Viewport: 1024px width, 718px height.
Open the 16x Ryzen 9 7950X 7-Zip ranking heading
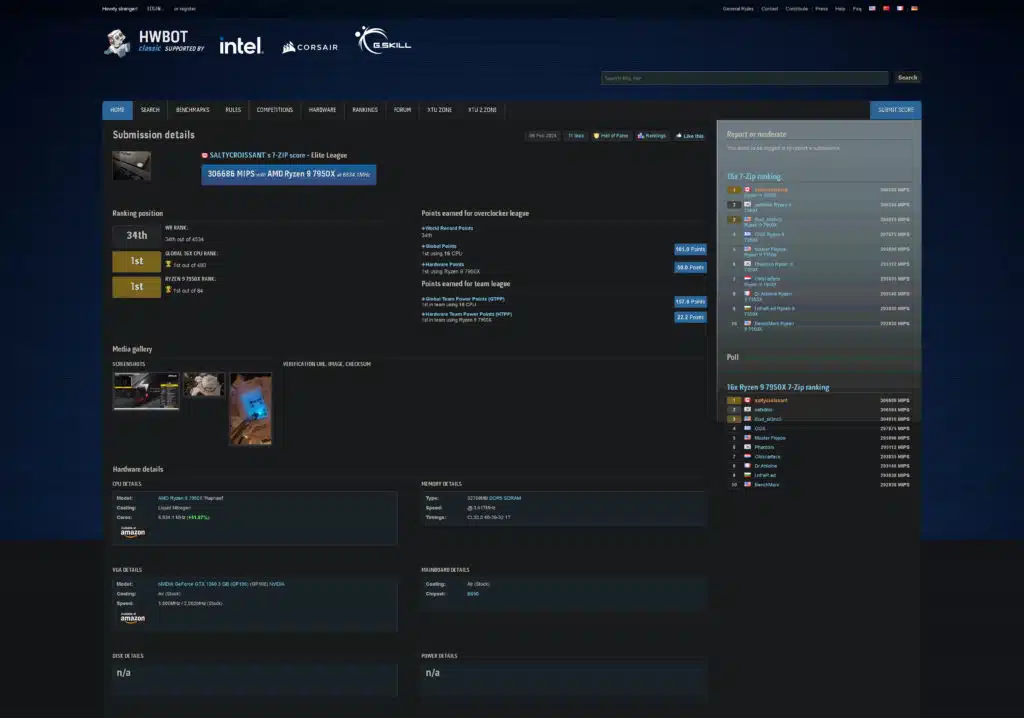(778, 387)
